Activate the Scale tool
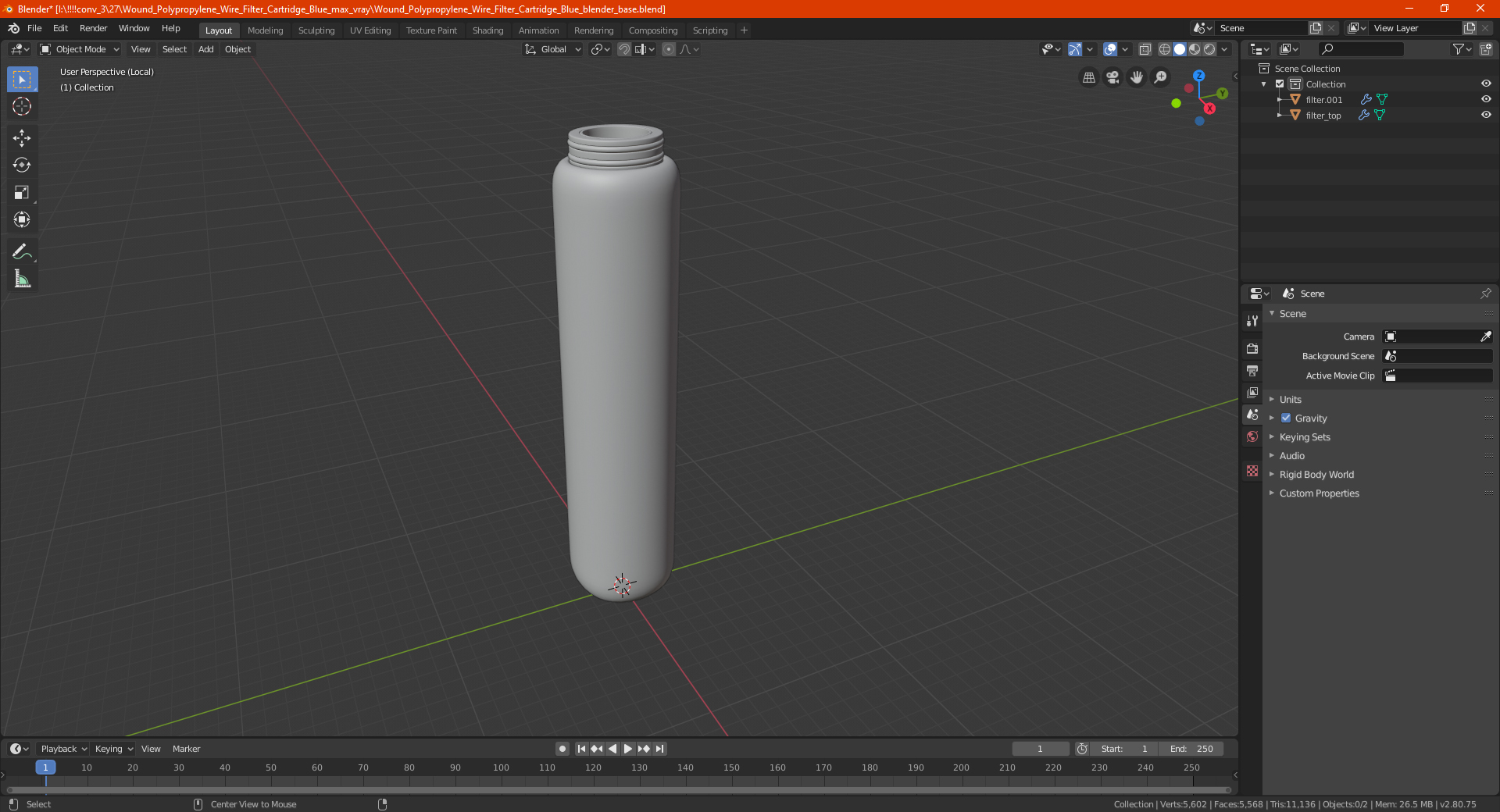Viewport: 1500px width, 812px height. tap(22, 192)
